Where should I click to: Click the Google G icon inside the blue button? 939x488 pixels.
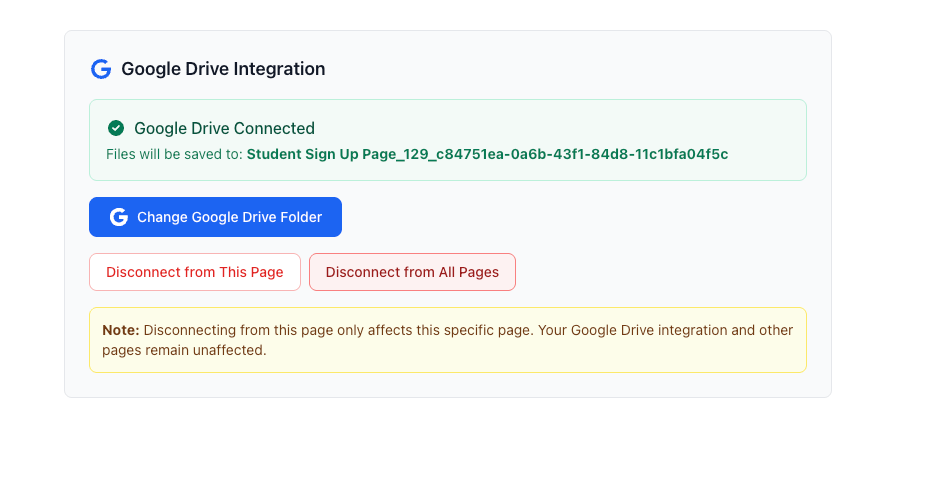coord(119,217)
